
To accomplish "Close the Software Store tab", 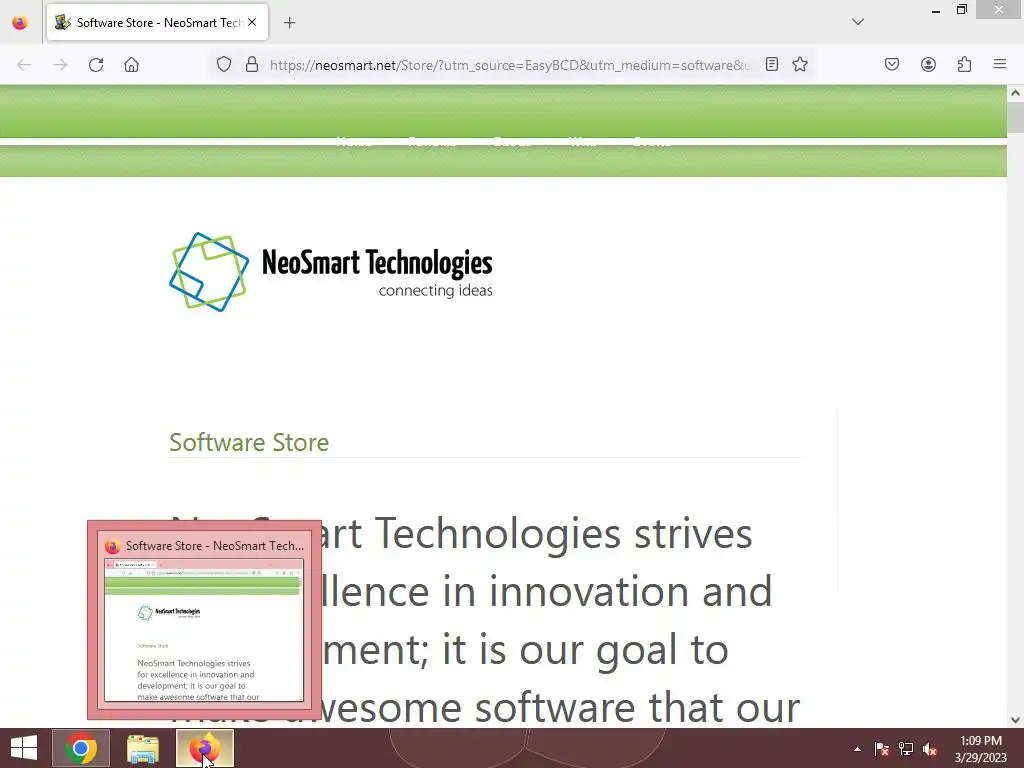I will (x=252, y=22).
